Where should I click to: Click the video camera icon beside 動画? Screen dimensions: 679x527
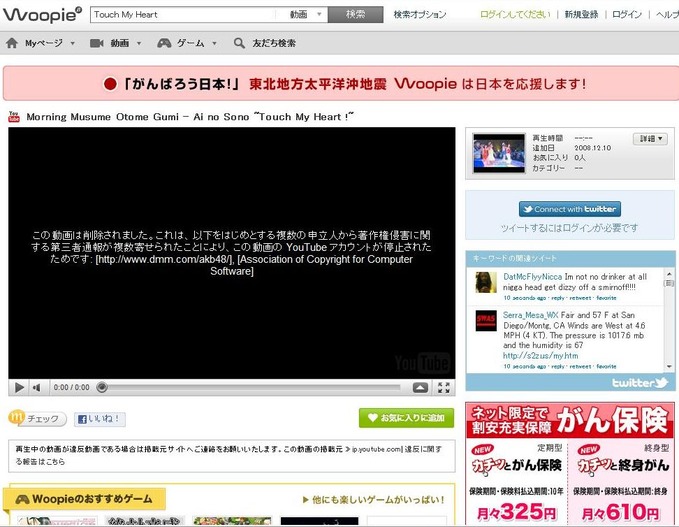tap(96, 43)
